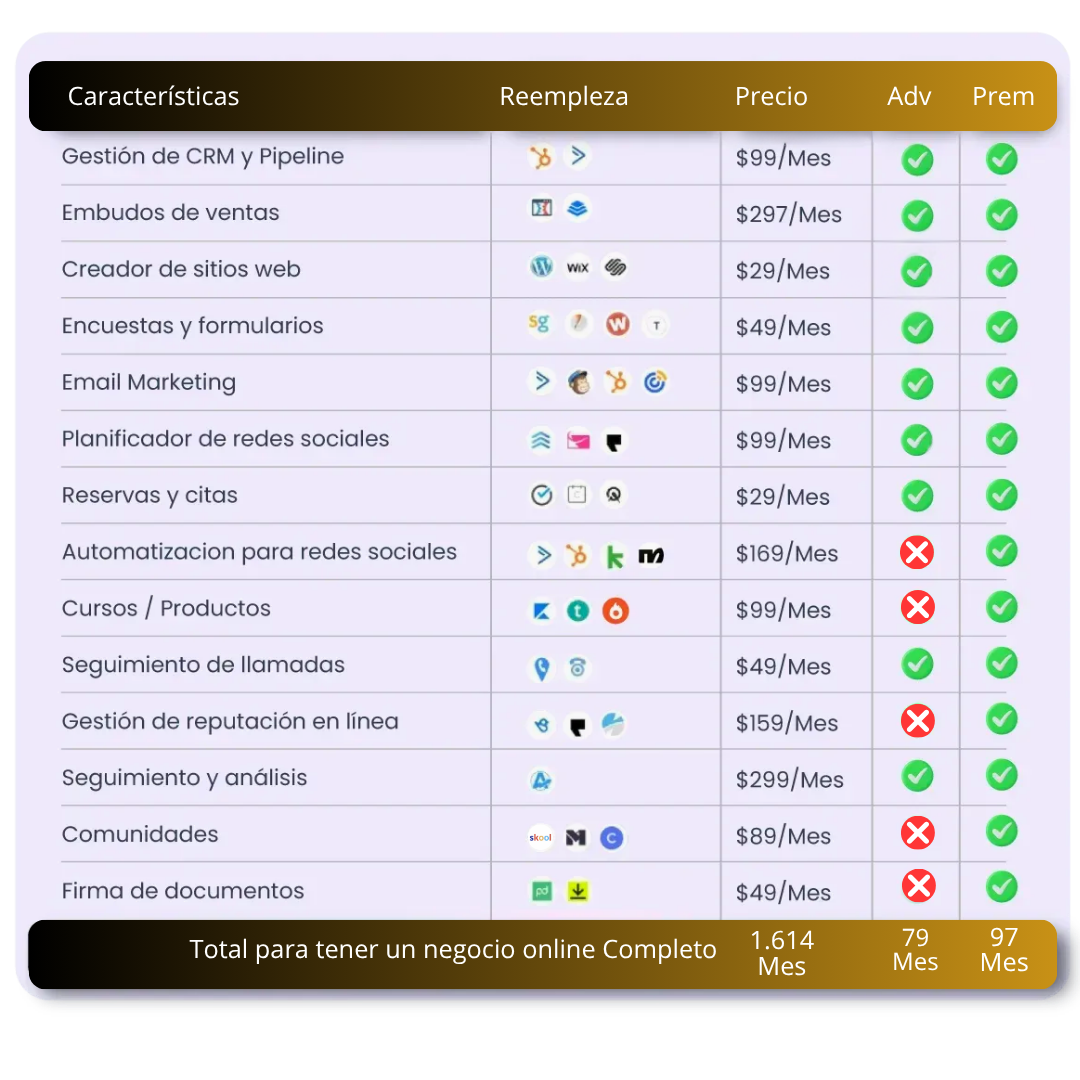Click the Prem green check for Firma de documentos
Image resolution: width=1080 pixels, height=1080 pixels.
pyautogui.click(x=1001, y=887)
